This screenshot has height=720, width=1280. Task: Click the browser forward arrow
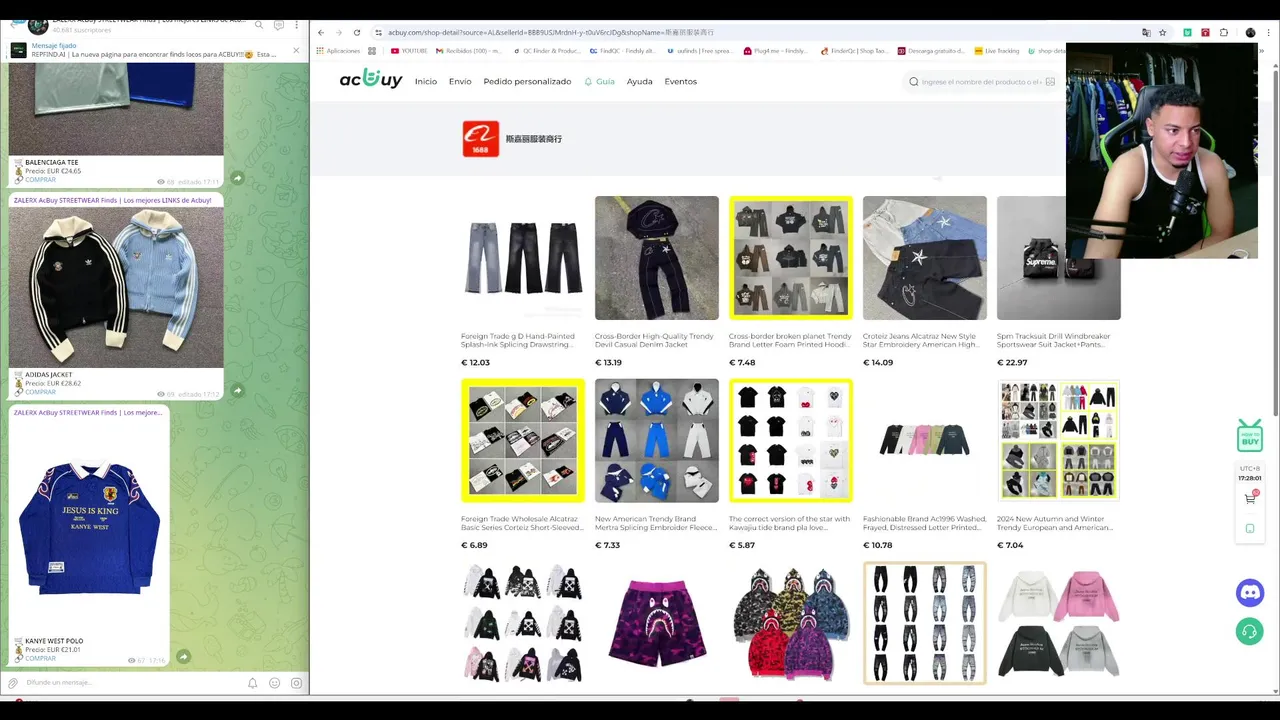tap(339, 32)
